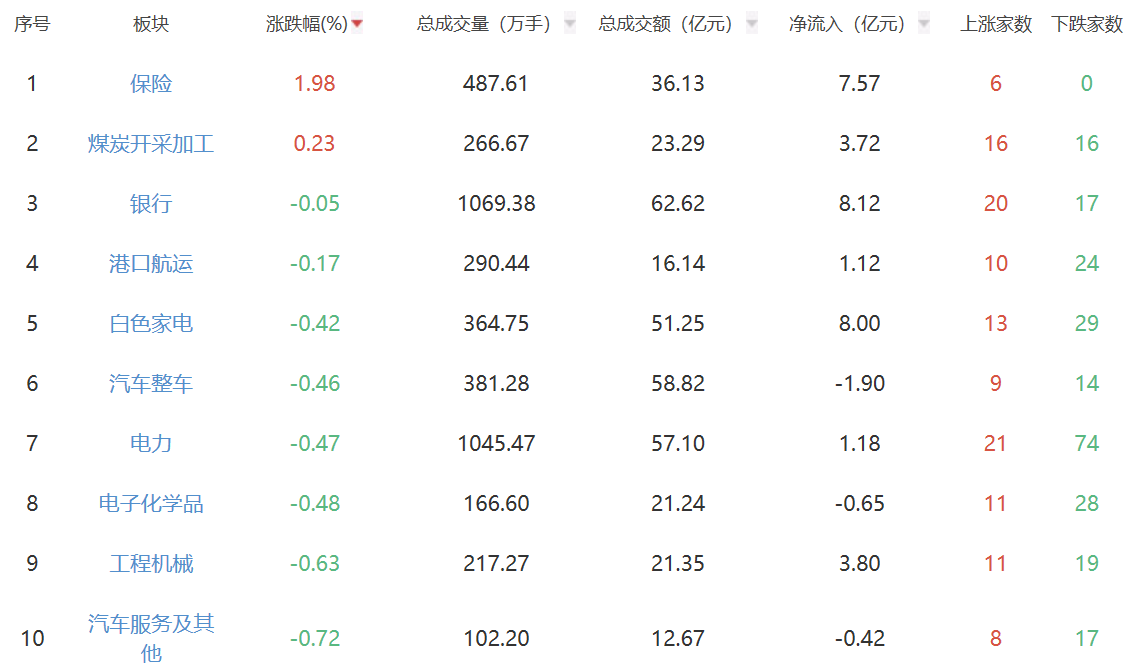The image size is (1135, 665).
Task: Click the 工程机械 sector link
Action: (151, 564)
